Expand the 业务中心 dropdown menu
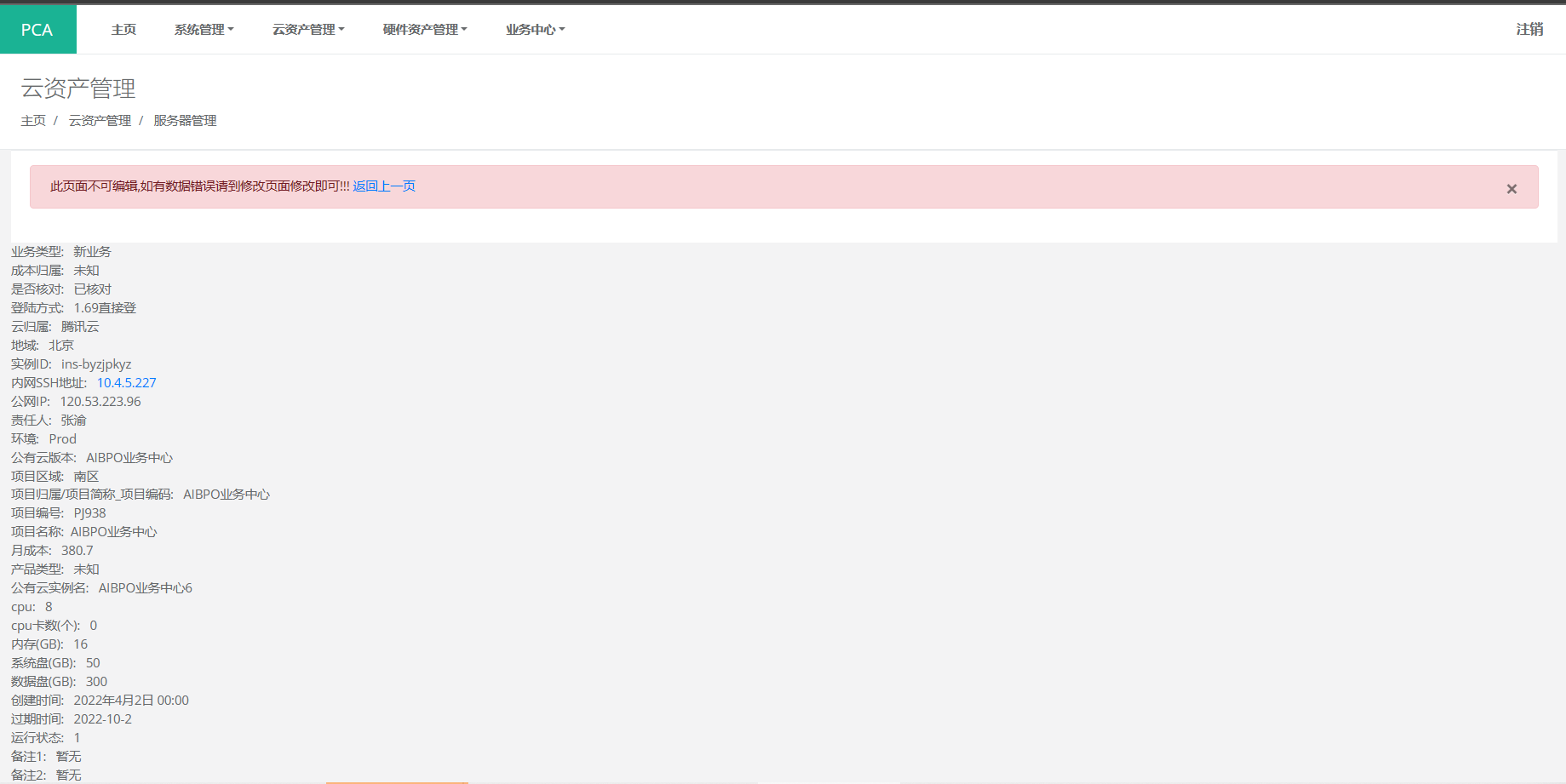 pyautogui.click(x=535, y=30)
